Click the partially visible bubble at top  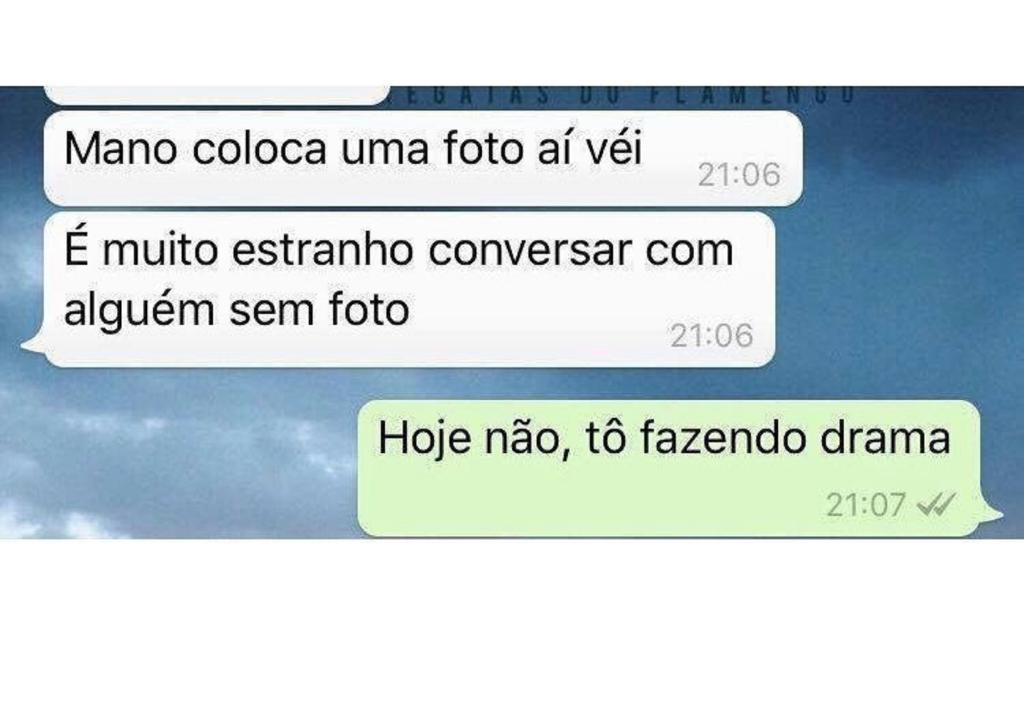tap(217, 95)
